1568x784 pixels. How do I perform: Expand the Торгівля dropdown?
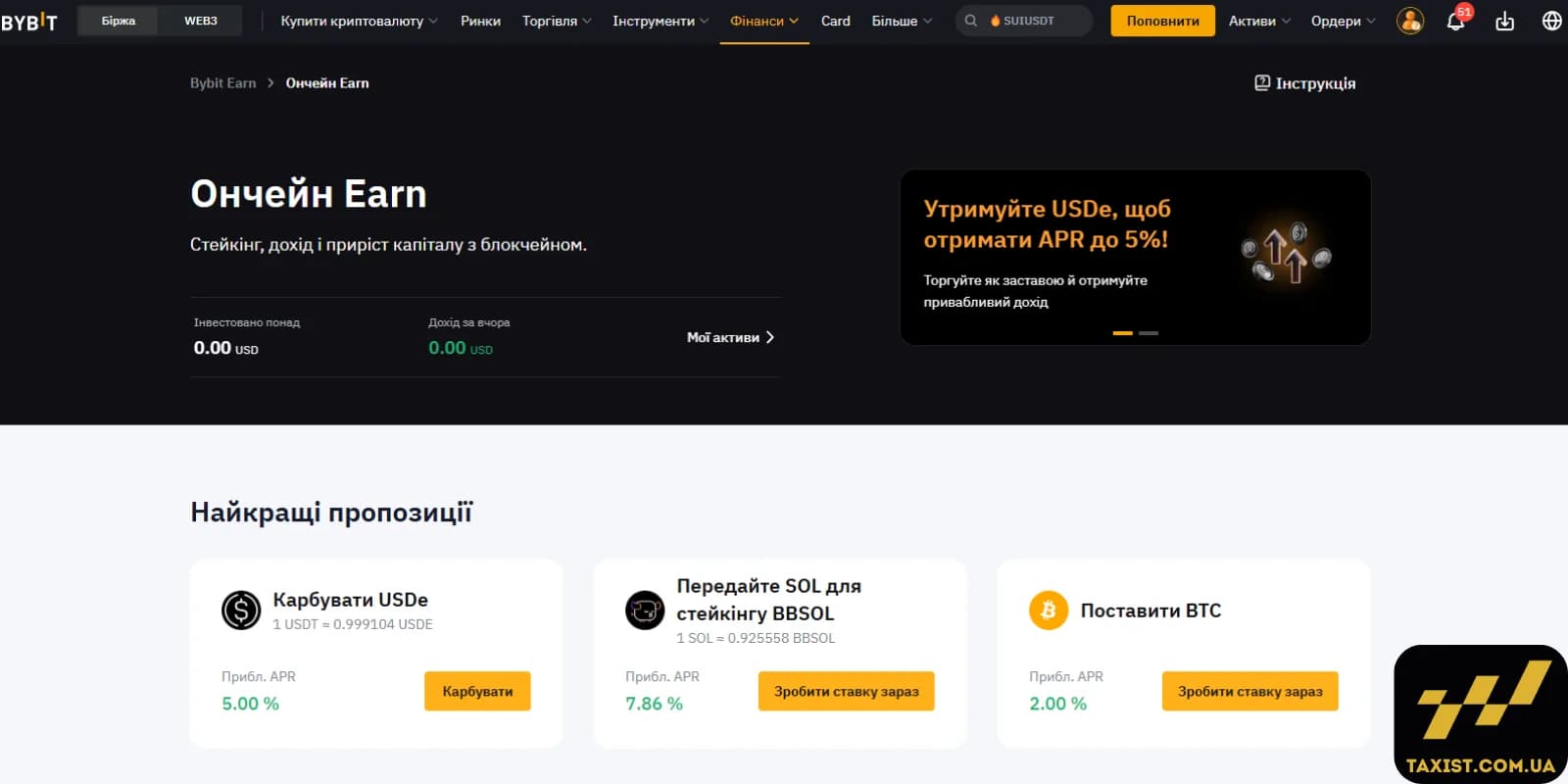tap(557, 21)
